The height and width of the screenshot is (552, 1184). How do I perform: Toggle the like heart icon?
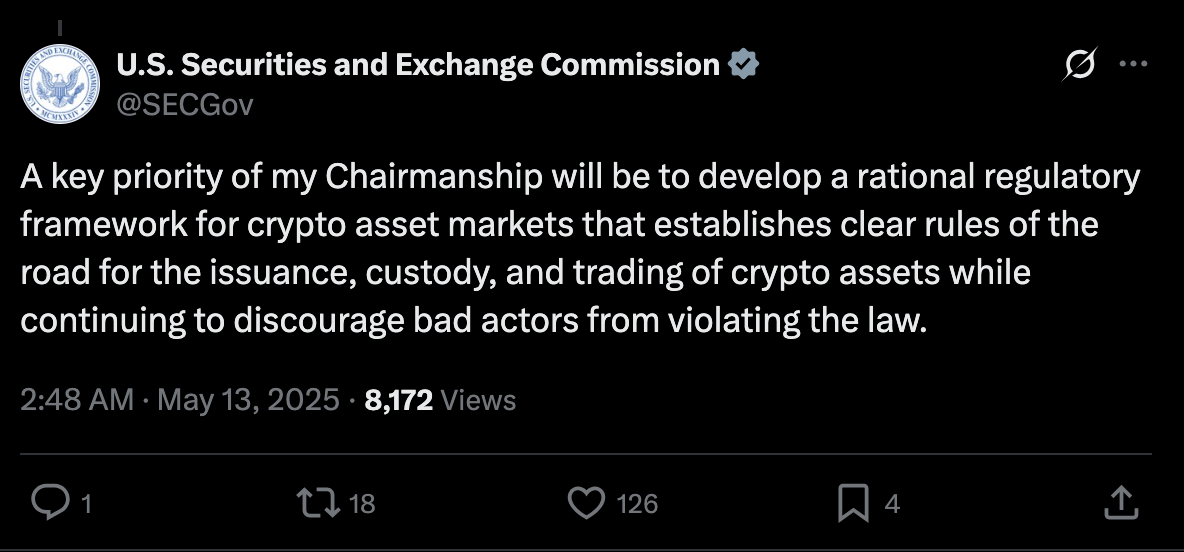coord(587,503)
